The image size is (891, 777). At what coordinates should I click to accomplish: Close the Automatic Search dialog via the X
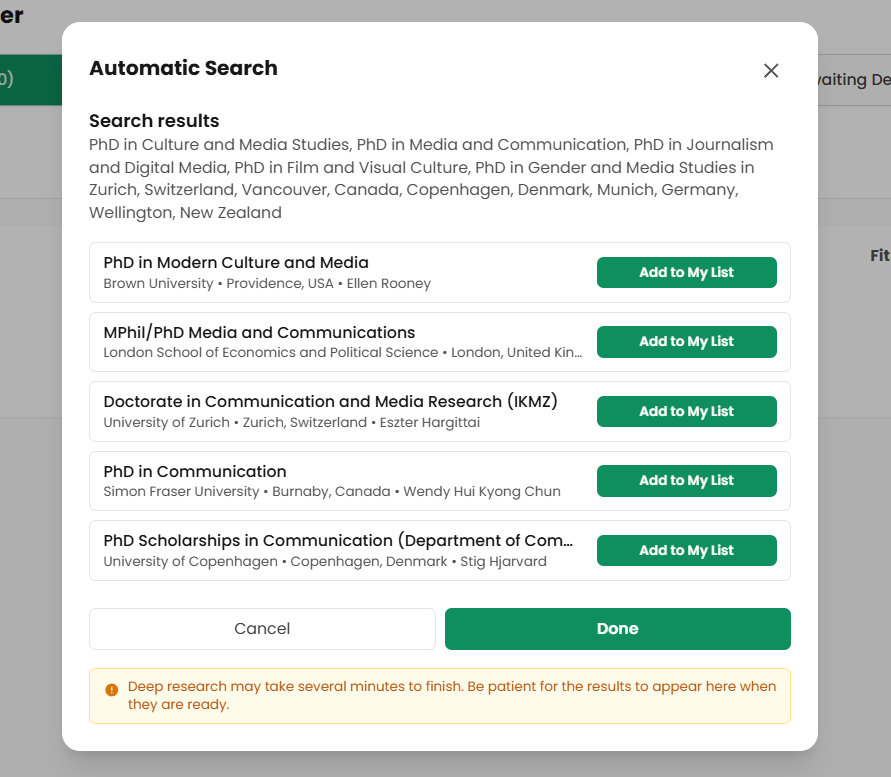coord(771,71)
